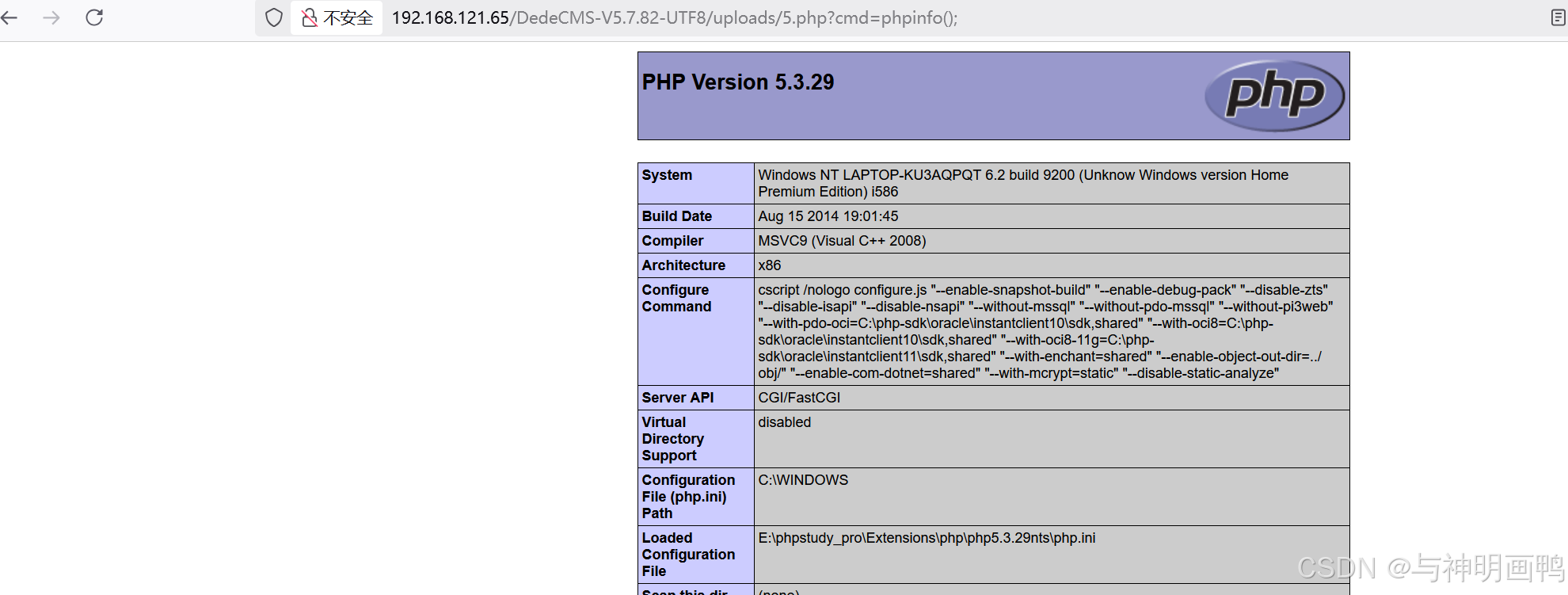This screenshot has width=1568, height=595.
Task: Click the 'Loaded Configuration File' label
Action: click(688, 555)
